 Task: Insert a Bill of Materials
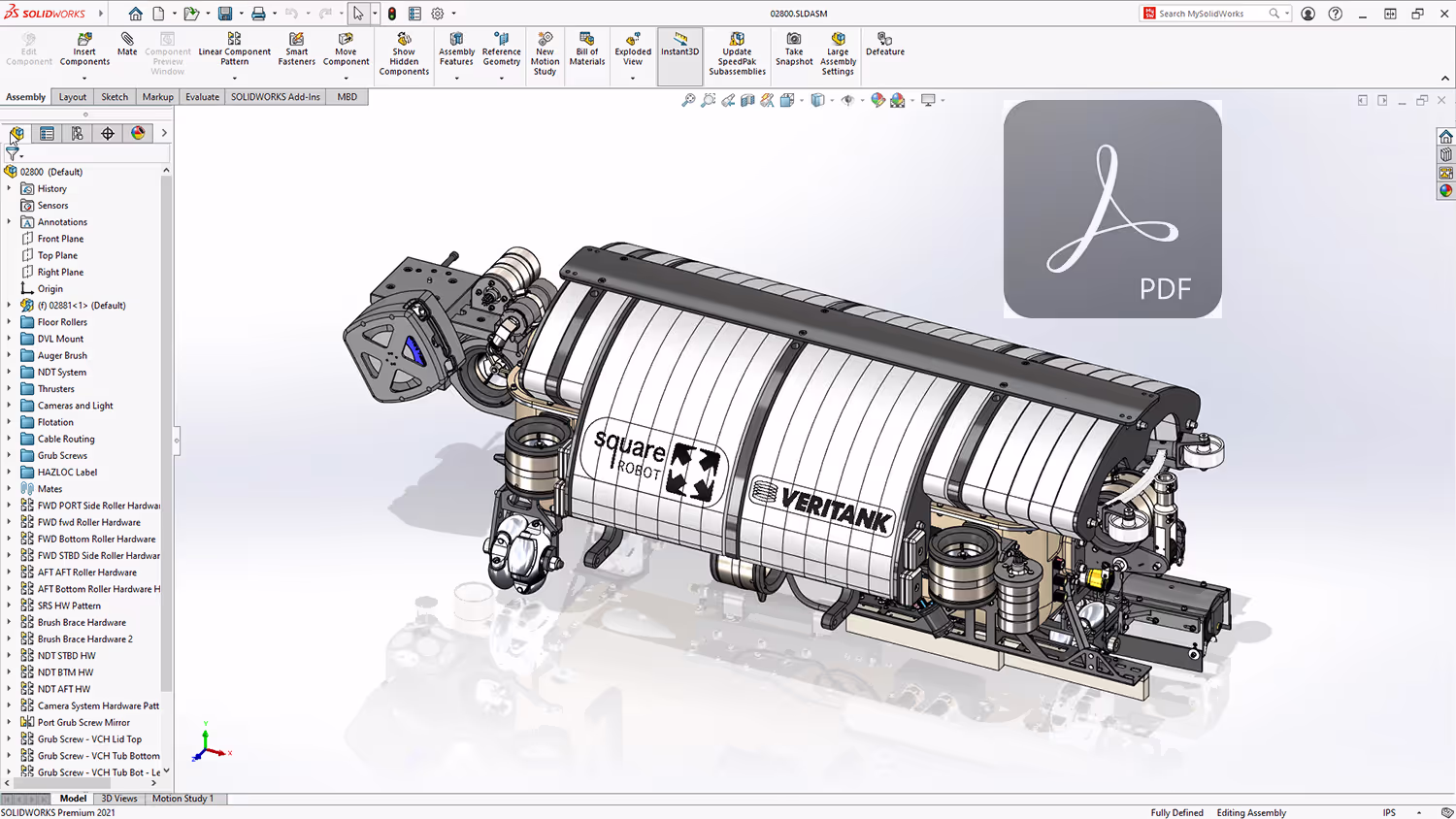click(x=586, y=49)
